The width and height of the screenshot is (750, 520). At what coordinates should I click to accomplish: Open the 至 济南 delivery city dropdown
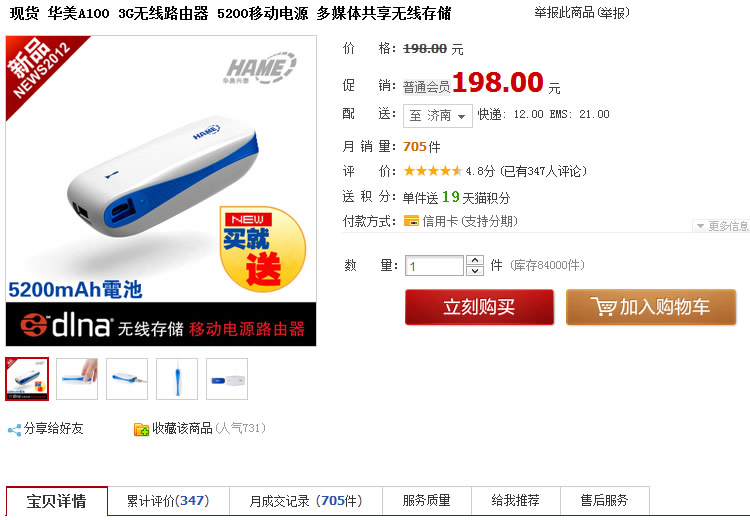[438, 116]
